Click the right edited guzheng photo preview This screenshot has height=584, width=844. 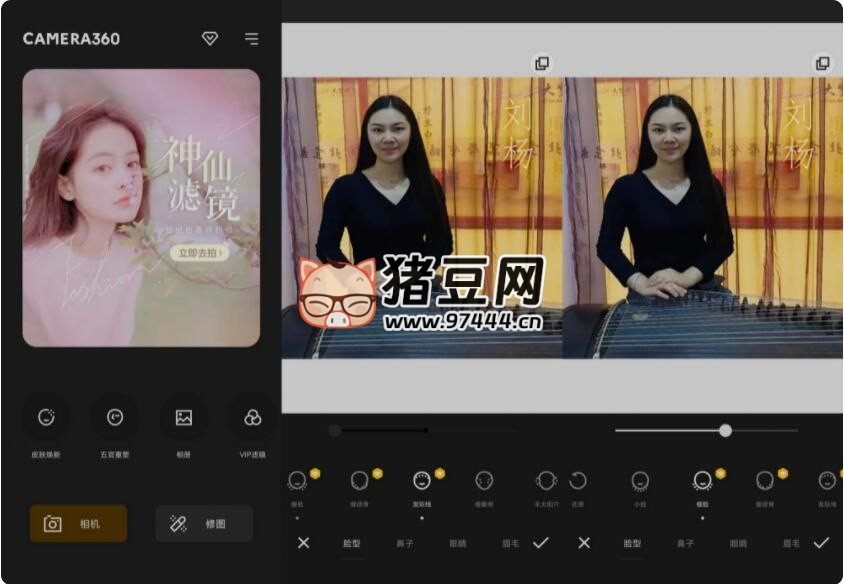(x=702, y=217)
